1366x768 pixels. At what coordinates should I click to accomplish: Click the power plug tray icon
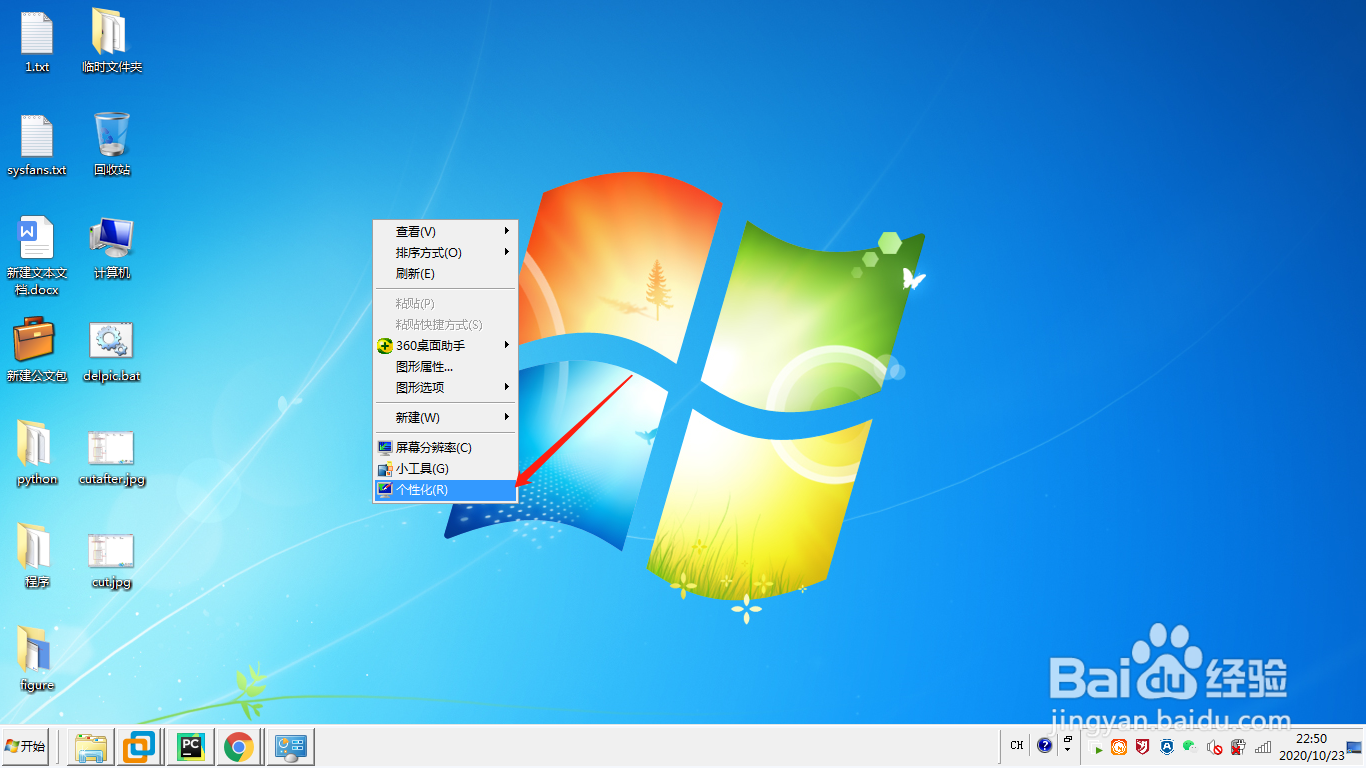tap(1238, 747)
